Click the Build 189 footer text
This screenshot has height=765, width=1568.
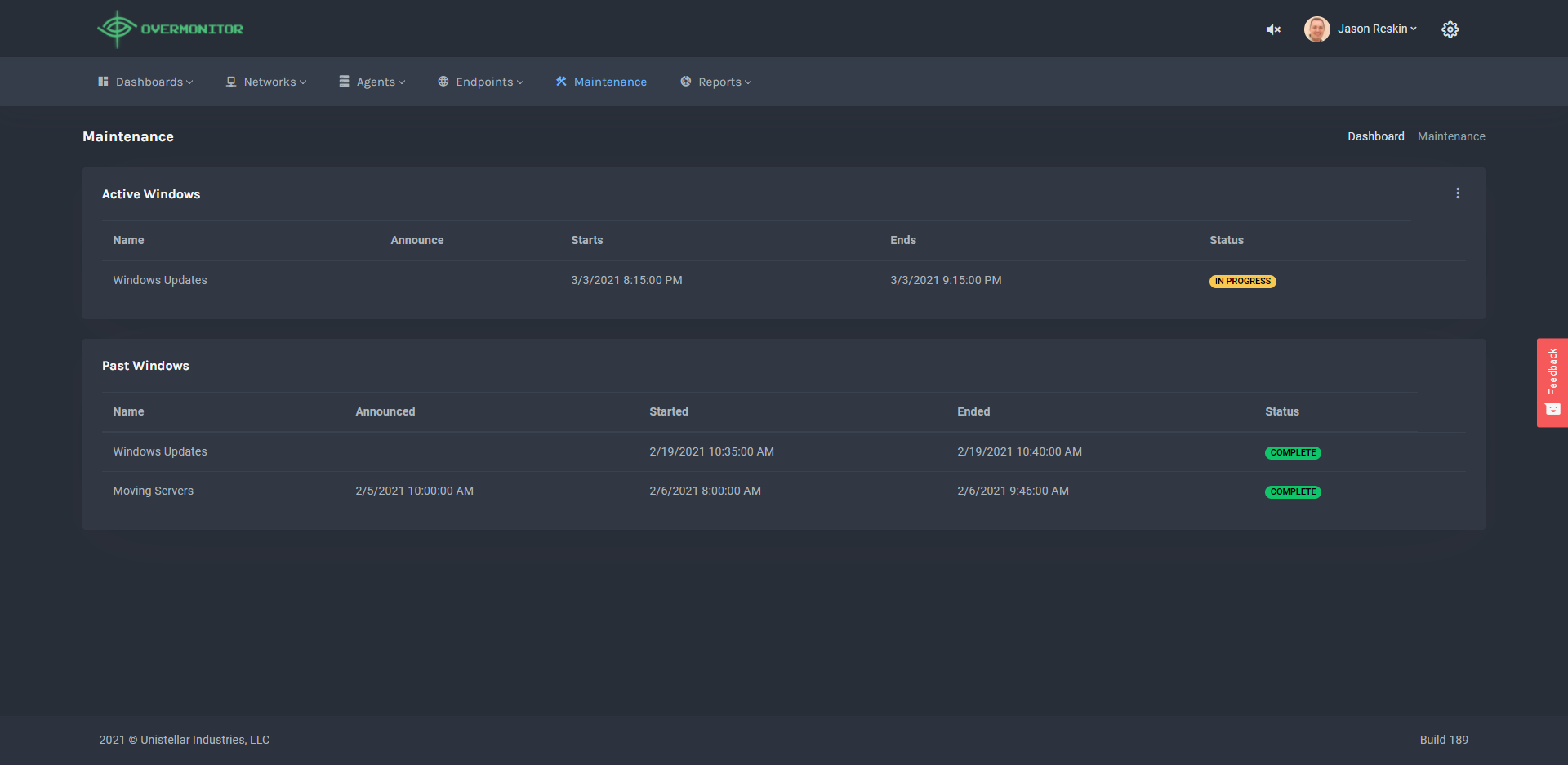click(1444, 740)
